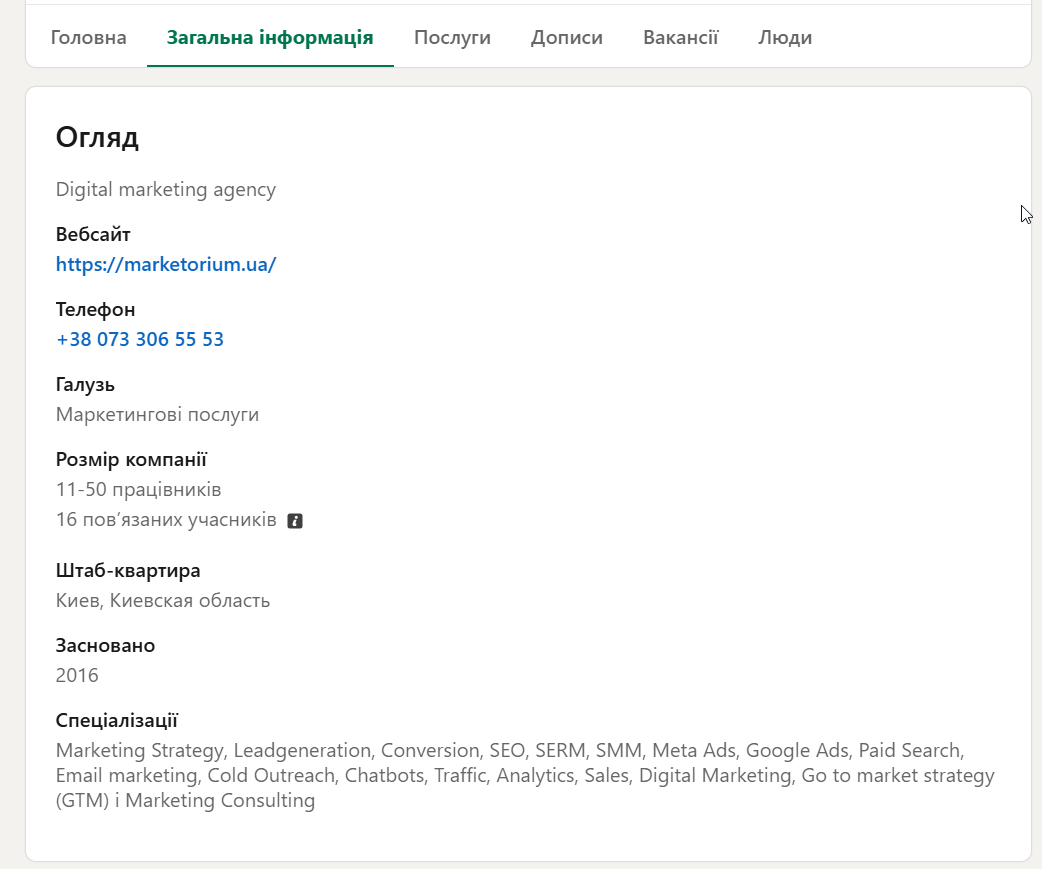Screen dimensions: 1042x869
Task: Click the Маркетингові послуги industry text
Action: tap(157, 415)
